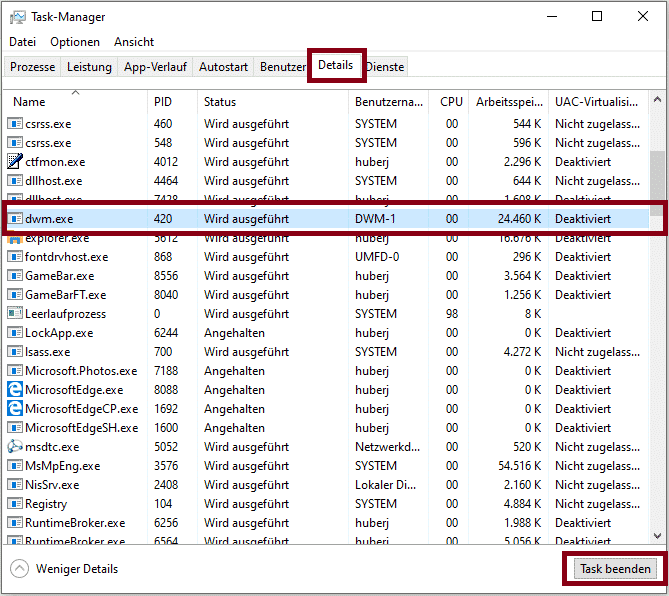
Task: Click the MsMpEng.exe process icon
Action: [x=15, y=465]
